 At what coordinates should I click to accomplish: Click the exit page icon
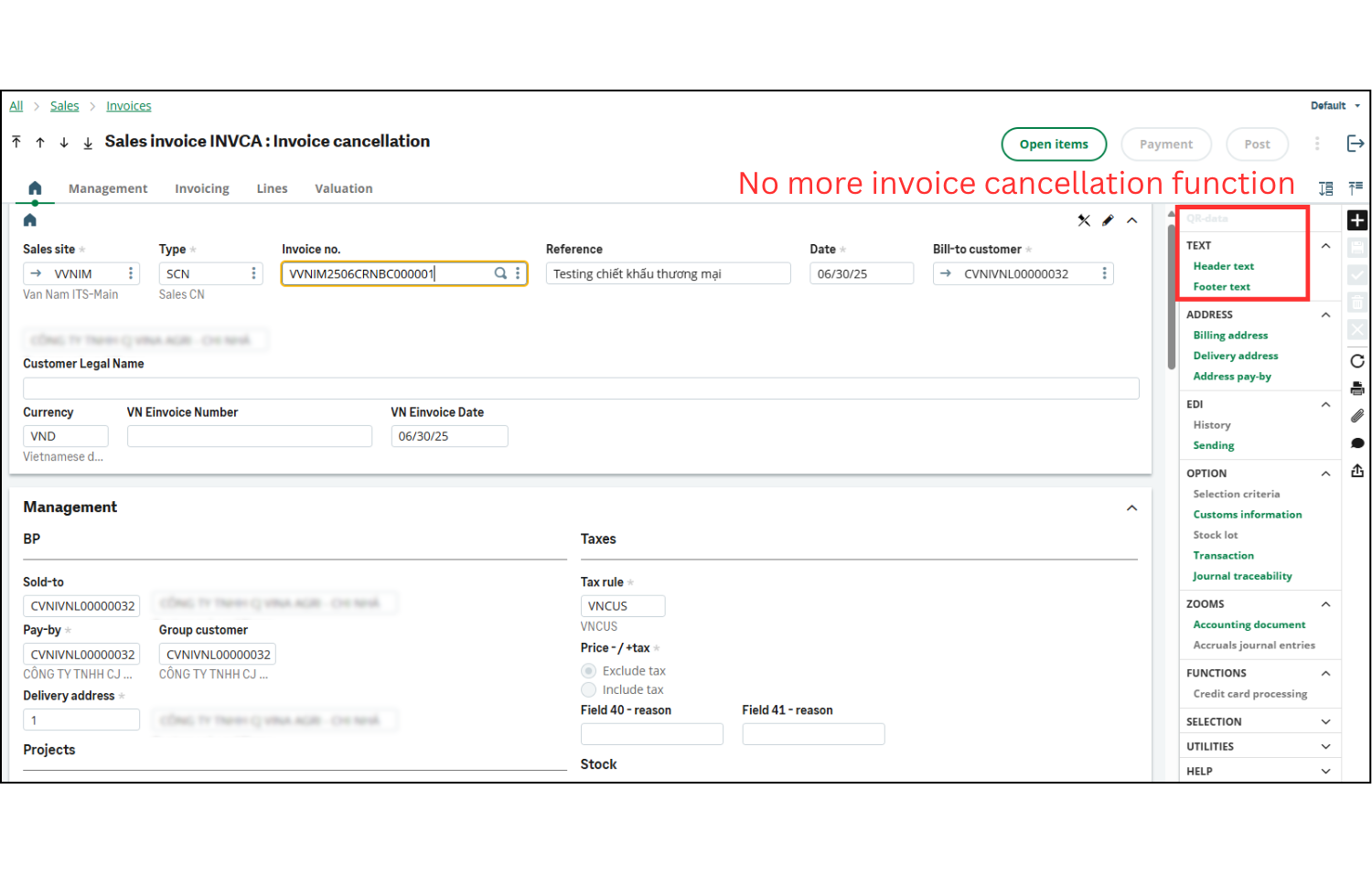(x=1356, y=144)
